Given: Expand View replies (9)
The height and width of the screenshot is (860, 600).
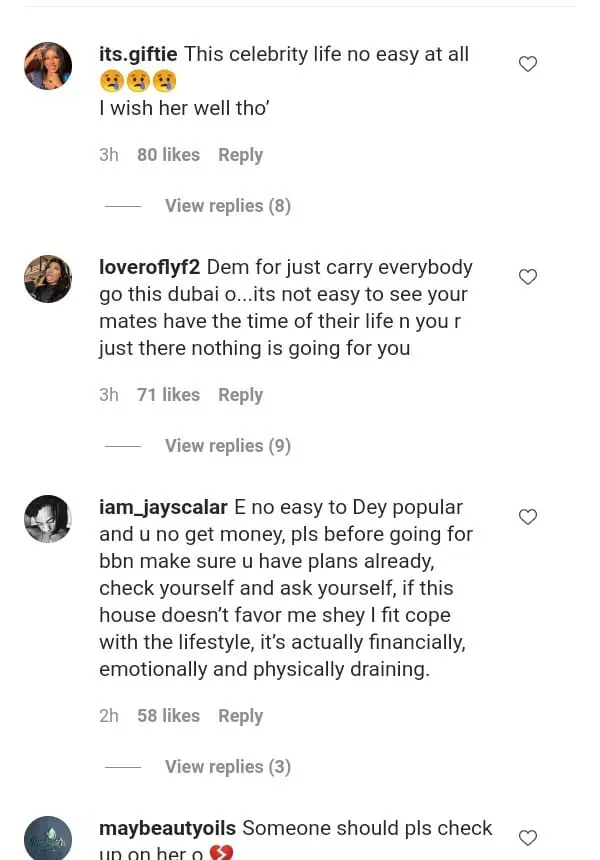Looking at the screenshot, I should (228, 446).
